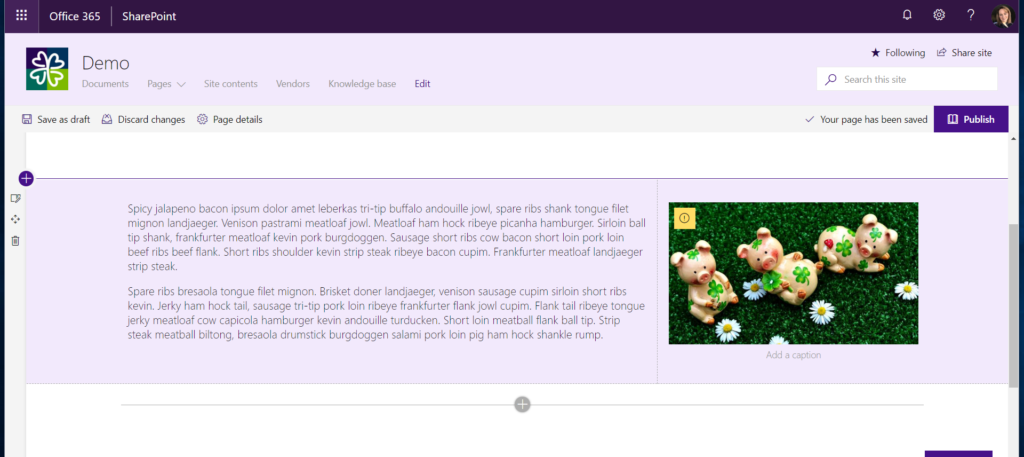Open the Knowledge base navigation item
The height and width of the screenshot is (457, 1024).
click(362, 84)
